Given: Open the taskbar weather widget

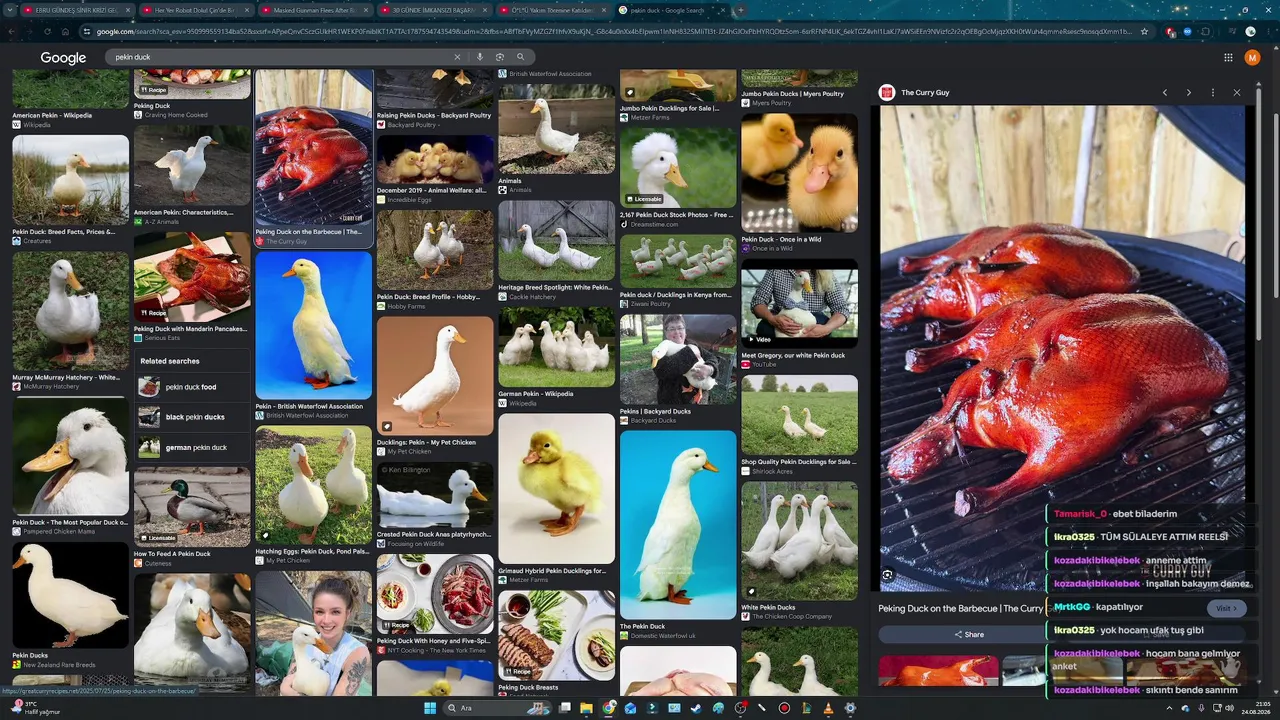Looking at the screenshot, I should 36,708.
